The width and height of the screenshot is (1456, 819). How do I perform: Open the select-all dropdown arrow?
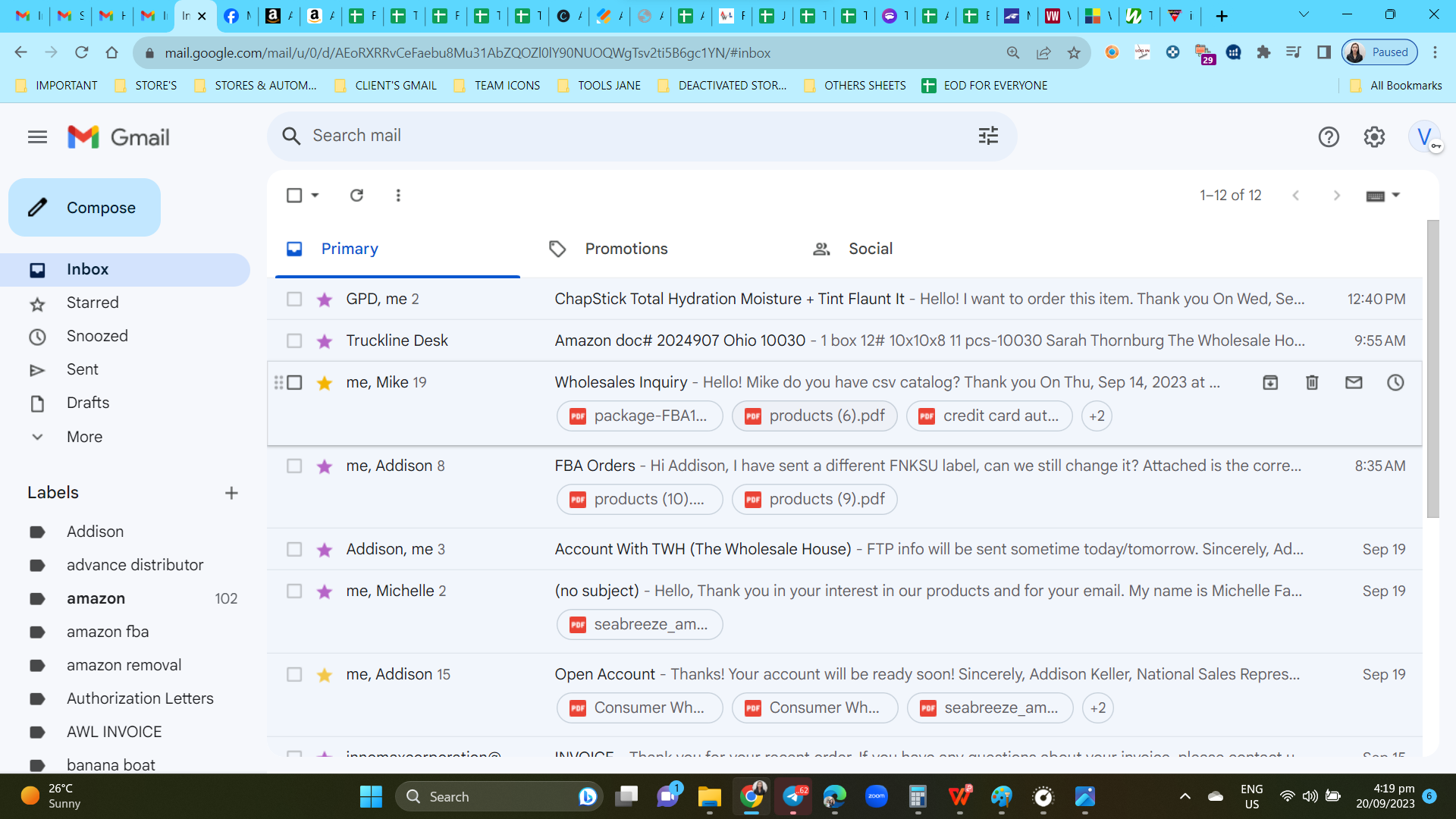tap(315, 195)
